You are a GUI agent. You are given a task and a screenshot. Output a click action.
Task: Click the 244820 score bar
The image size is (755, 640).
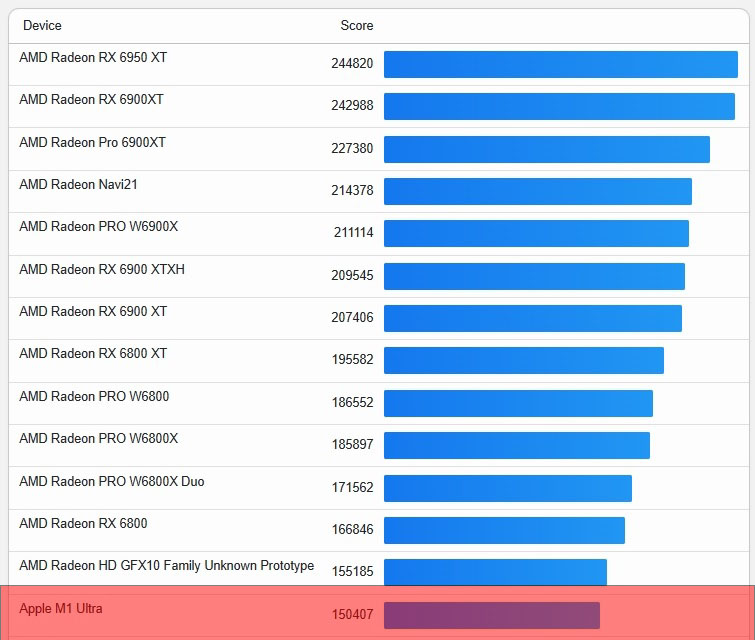point(560,64)
